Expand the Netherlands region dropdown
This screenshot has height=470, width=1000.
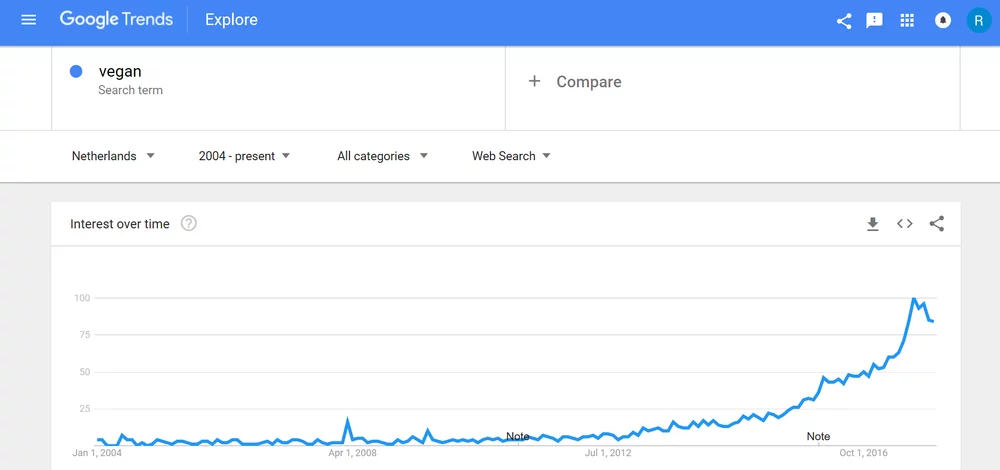point(113,156)
